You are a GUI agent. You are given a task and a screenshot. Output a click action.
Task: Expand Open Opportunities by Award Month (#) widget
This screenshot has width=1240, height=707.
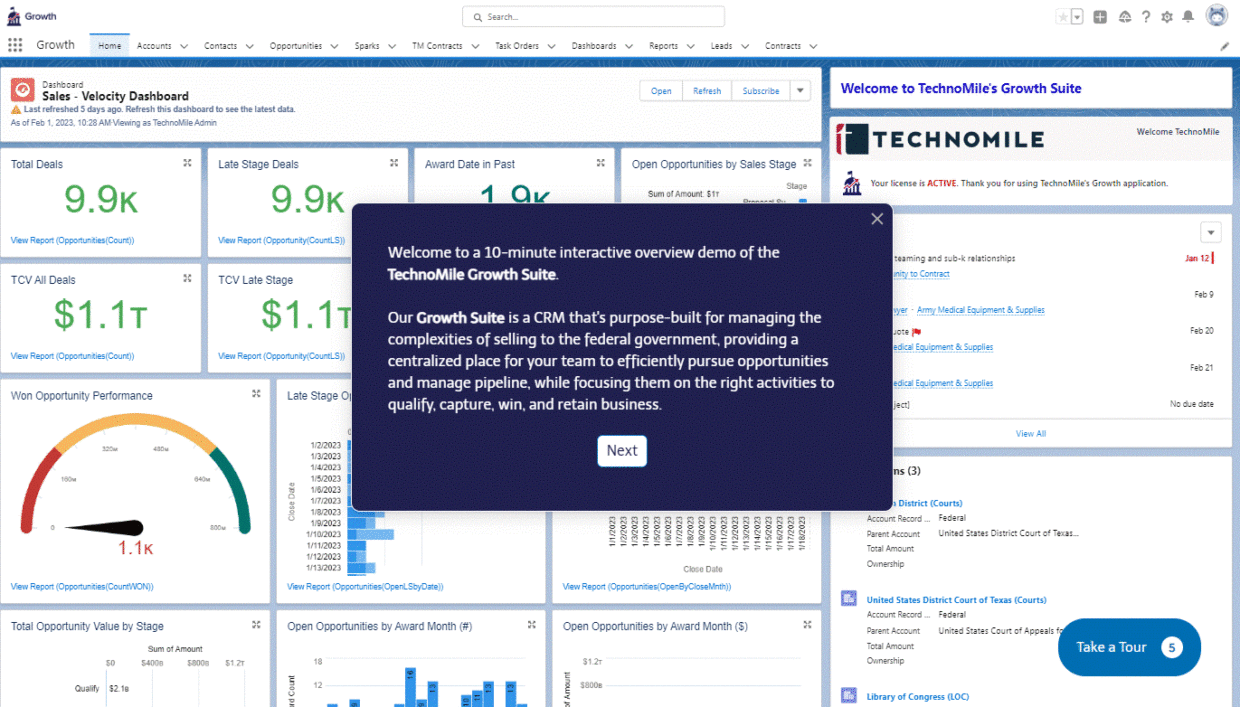(532, 625)
